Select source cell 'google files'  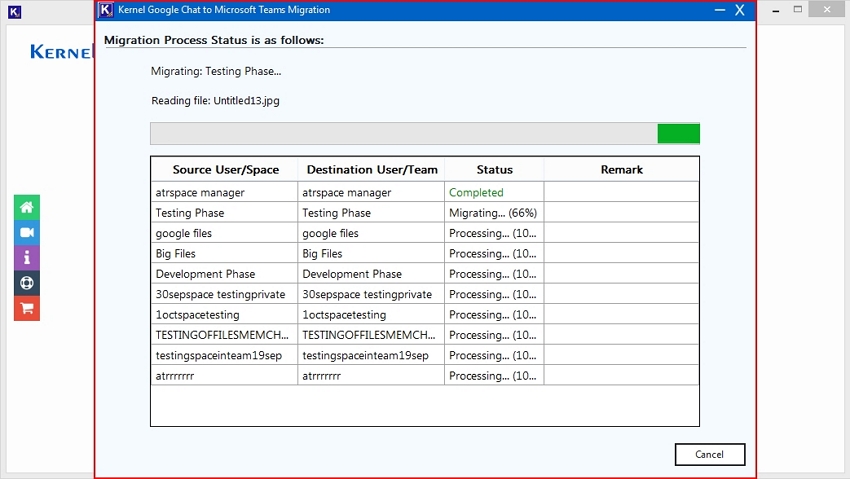click(x=224, y=234)
